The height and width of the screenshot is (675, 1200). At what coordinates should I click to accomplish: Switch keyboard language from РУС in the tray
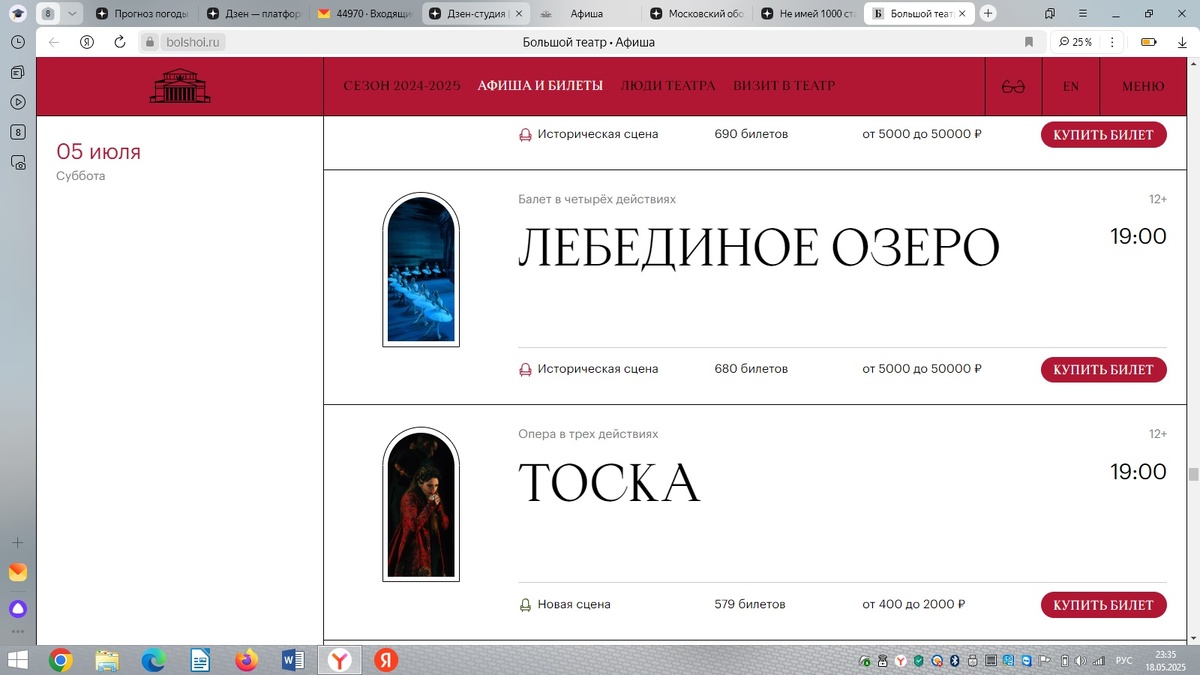click(x=1124, y=661)
